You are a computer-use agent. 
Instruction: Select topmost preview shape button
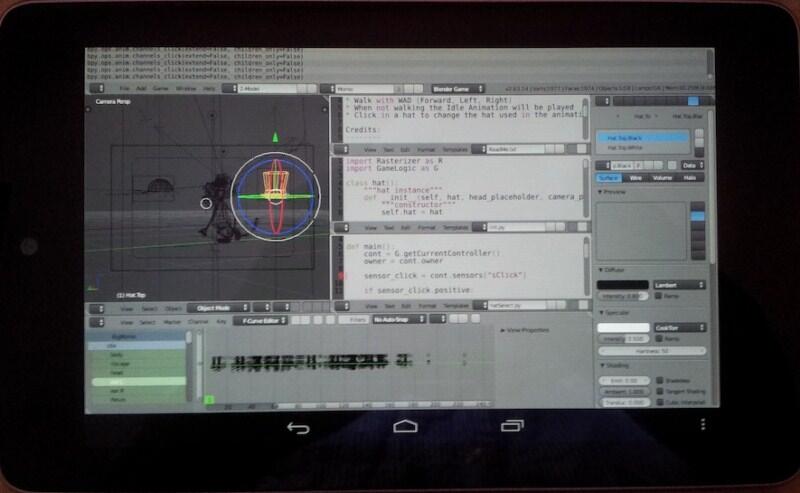point(697,206)
